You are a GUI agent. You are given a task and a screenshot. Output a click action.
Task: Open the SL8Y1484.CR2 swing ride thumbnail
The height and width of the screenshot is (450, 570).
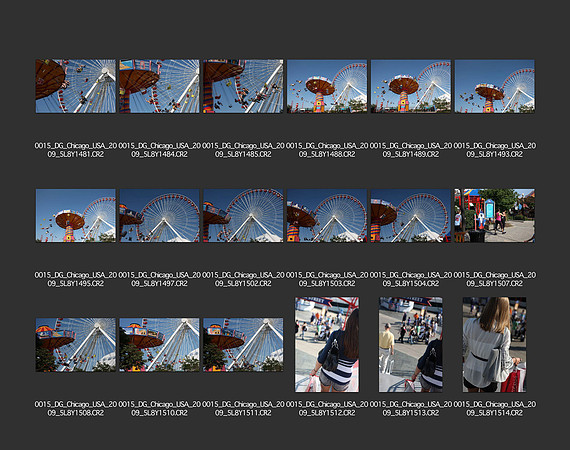point(160,86)
